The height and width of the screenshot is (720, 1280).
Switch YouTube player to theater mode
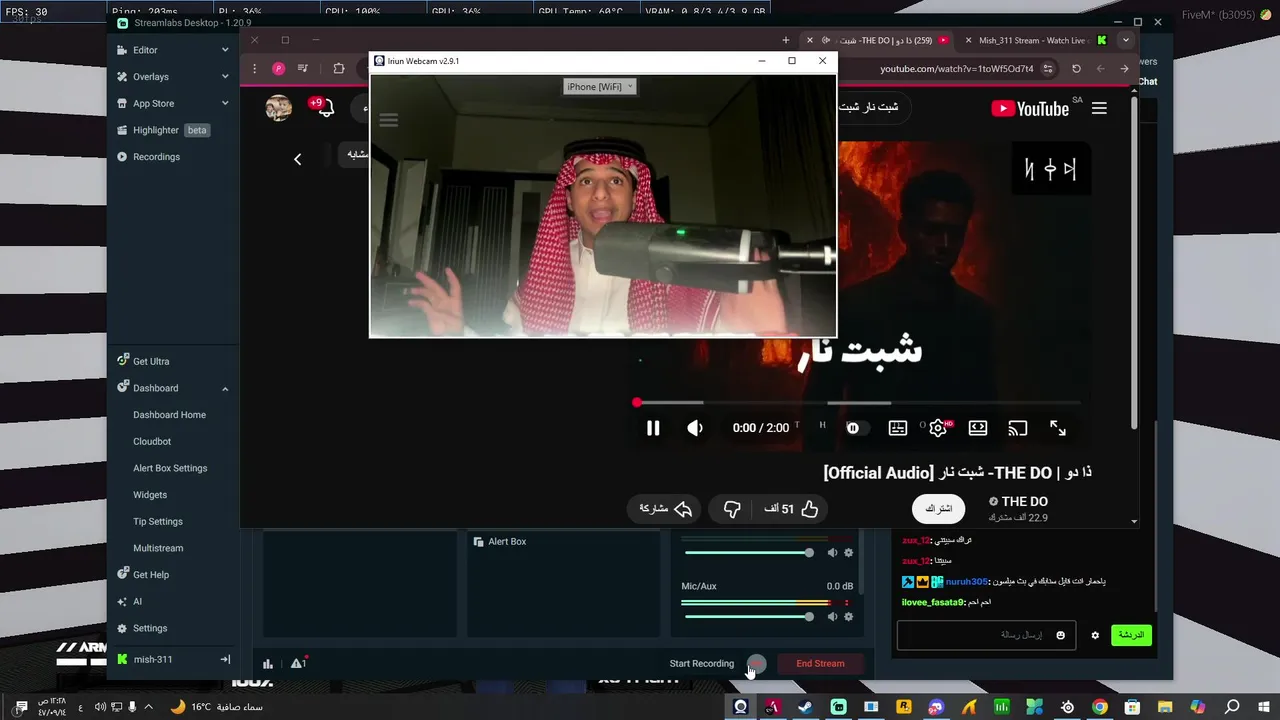click(x=978, y=428)
